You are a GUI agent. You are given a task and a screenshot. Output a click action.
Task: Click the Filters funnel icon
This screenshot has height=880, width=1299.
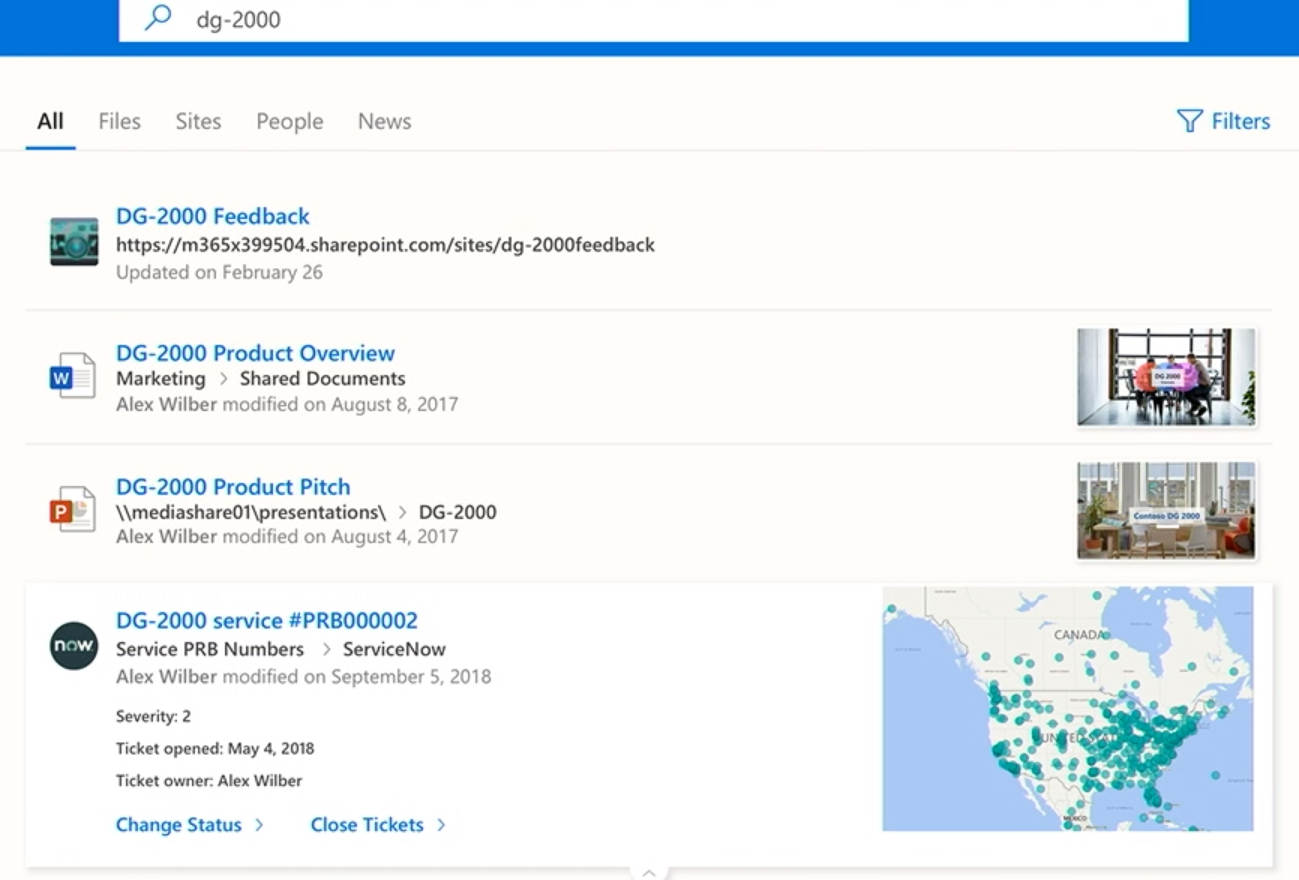tap(1189, 121)
